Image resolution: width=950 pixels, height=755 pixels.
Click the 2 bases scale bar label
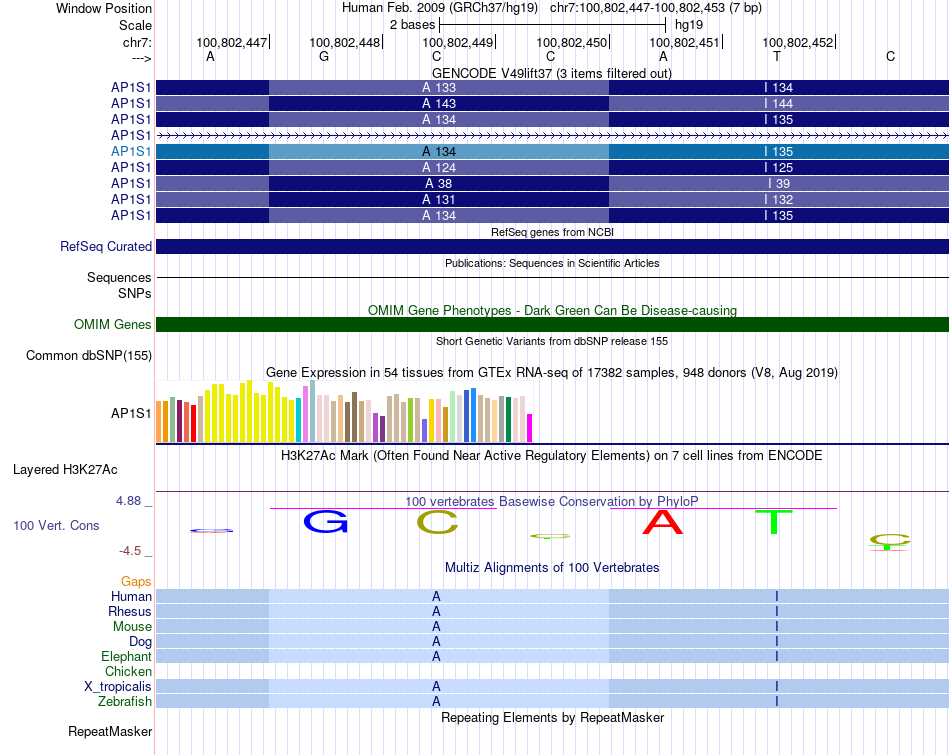tap(413, 25)
